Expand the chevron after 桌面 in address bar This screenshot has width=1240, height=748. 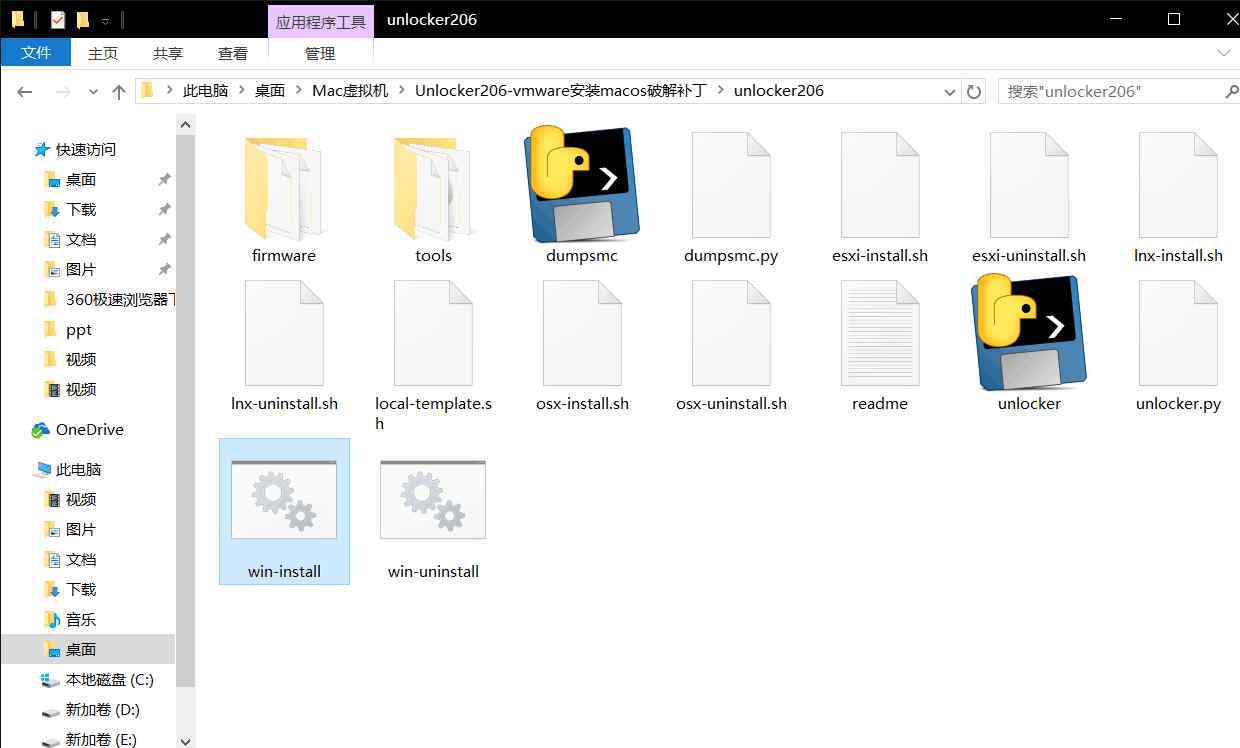[298, 91]
